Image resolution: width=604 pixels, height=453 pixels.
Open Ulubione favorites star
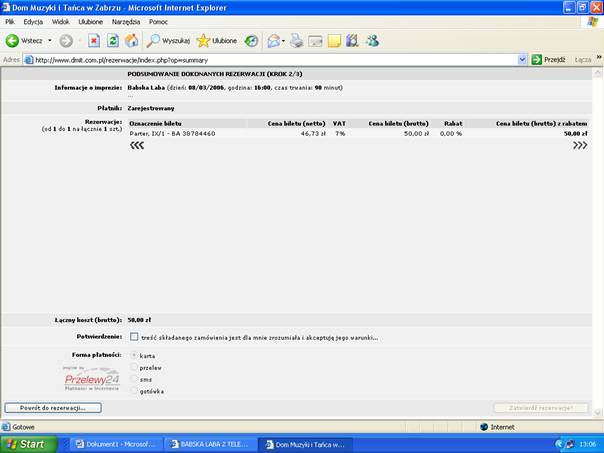(x=204, y=41)
